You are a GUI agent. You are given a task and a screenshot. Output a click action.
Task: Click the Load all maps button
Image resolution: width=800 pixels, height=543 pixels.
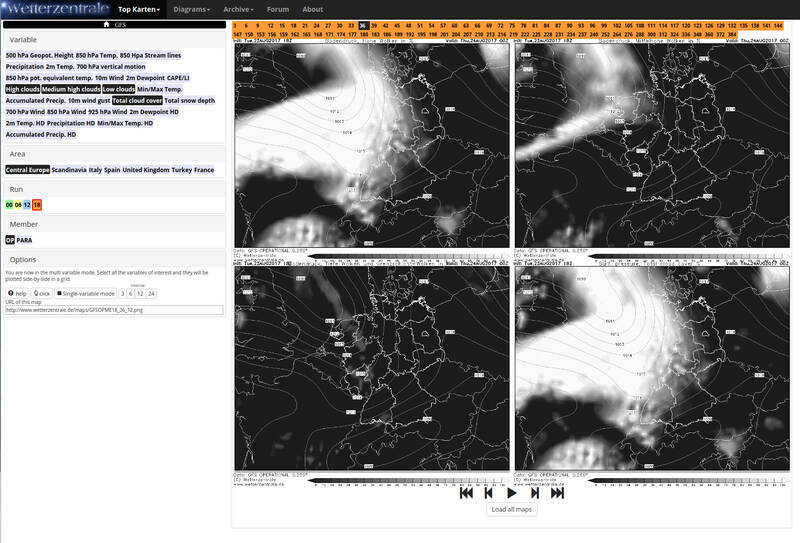point(512,509)
